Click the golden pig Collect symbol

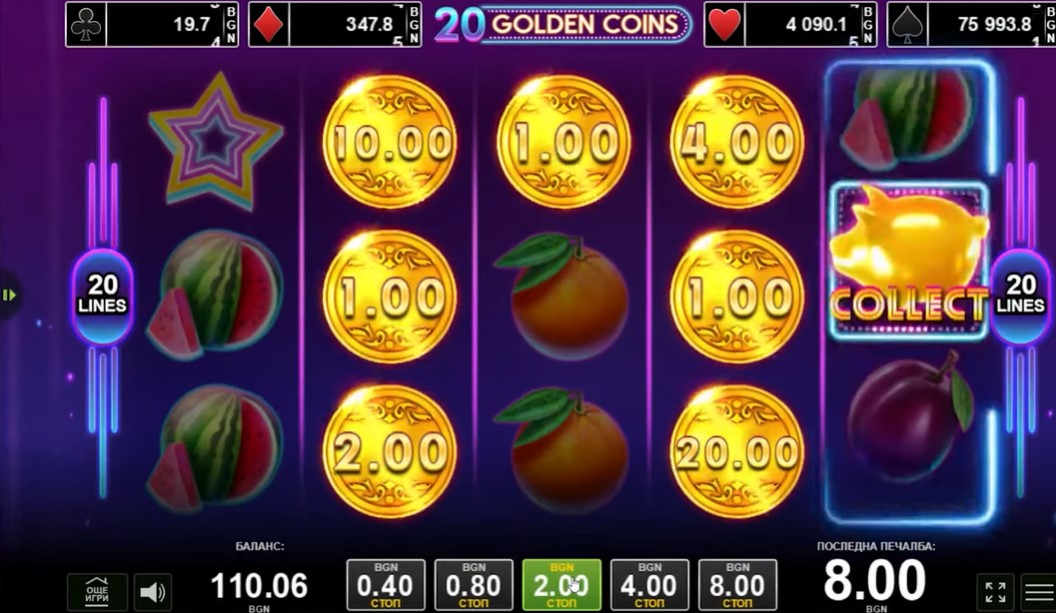tap(909, 261)
